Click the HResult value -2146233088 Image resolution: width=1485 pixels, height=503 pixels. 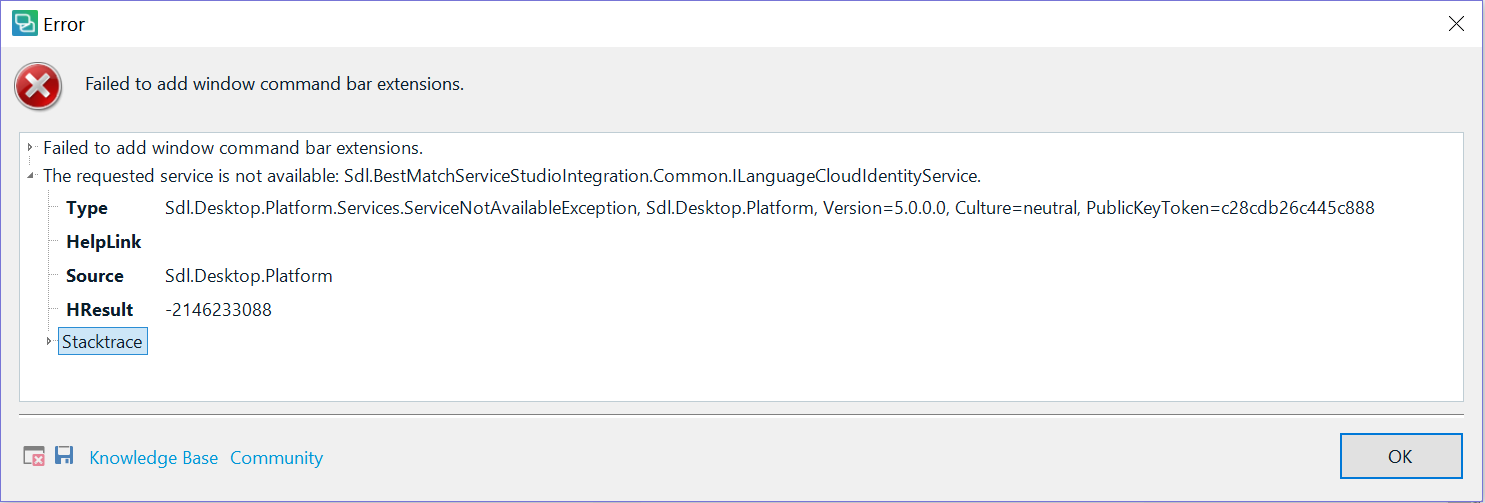pyautogui.click(x=218, y=310)
